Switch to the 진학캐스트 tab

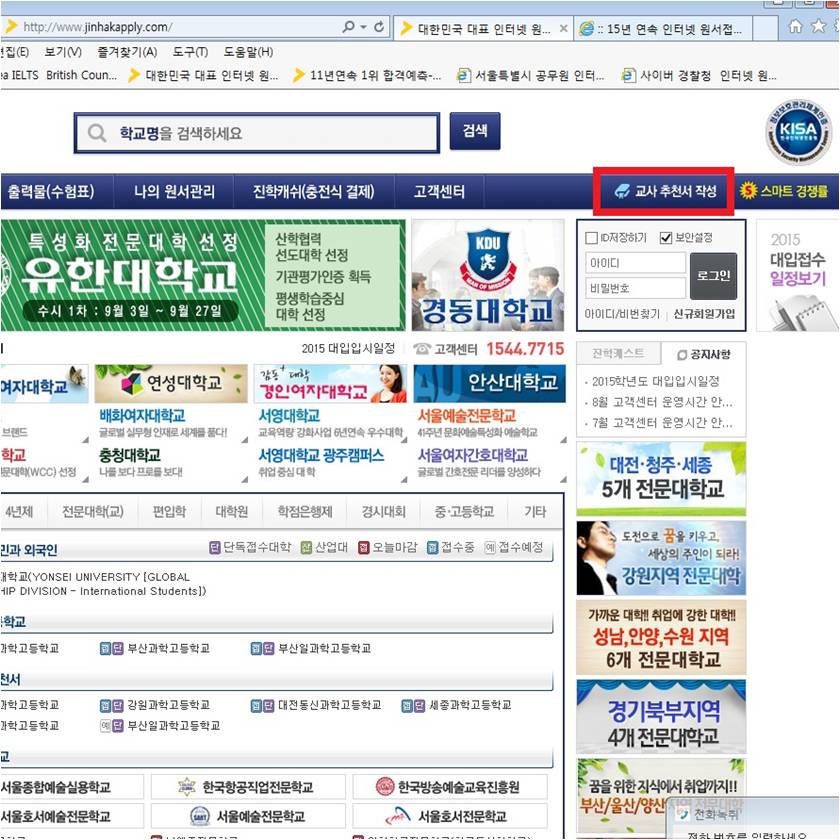(x=618, y=354)
